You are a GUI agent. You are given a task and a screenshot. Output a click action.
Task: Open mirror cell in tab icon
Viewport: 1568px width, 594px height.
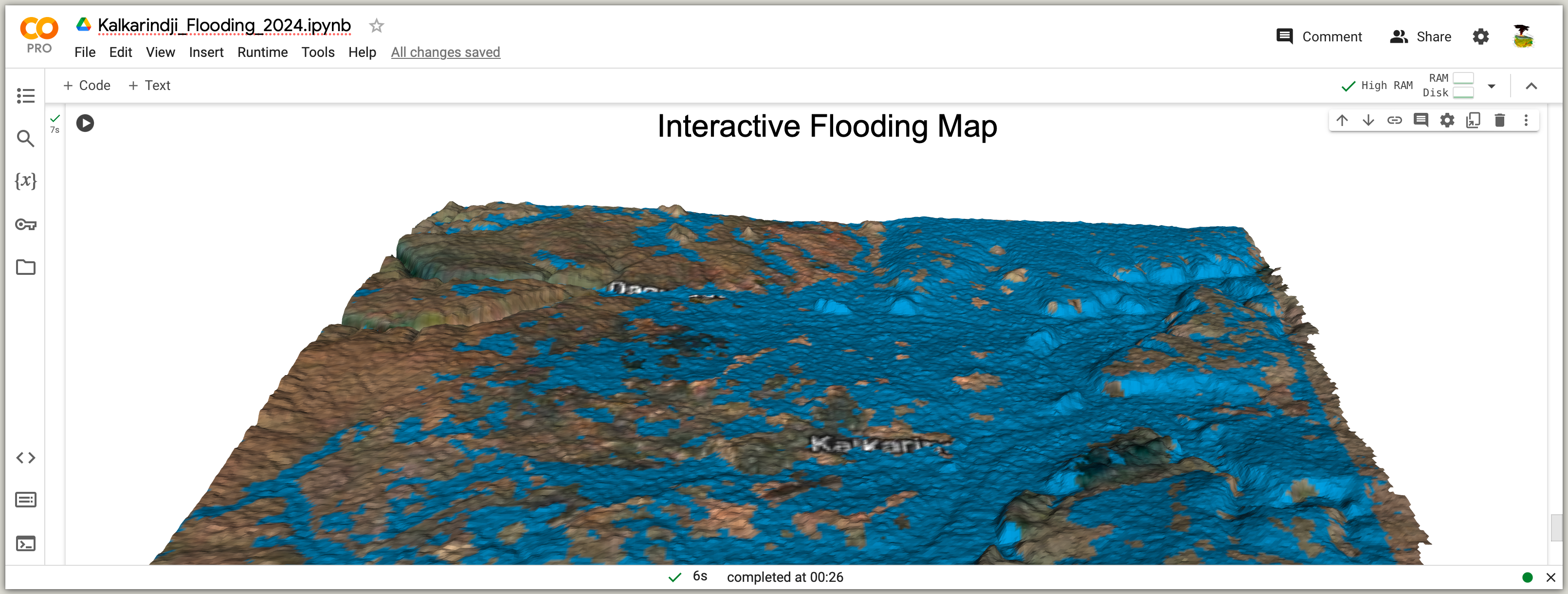pyautogui.click(x=1473, y=121)
